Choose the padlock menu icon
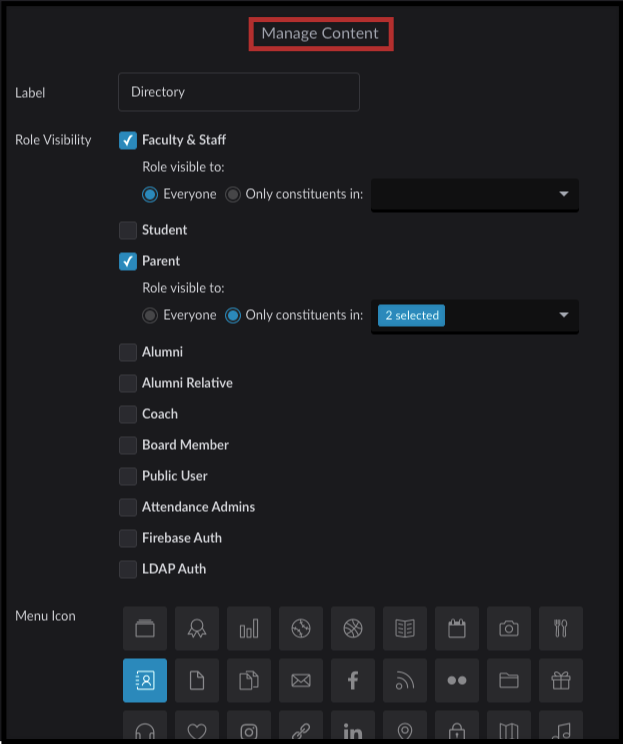 tap(457, 725)
